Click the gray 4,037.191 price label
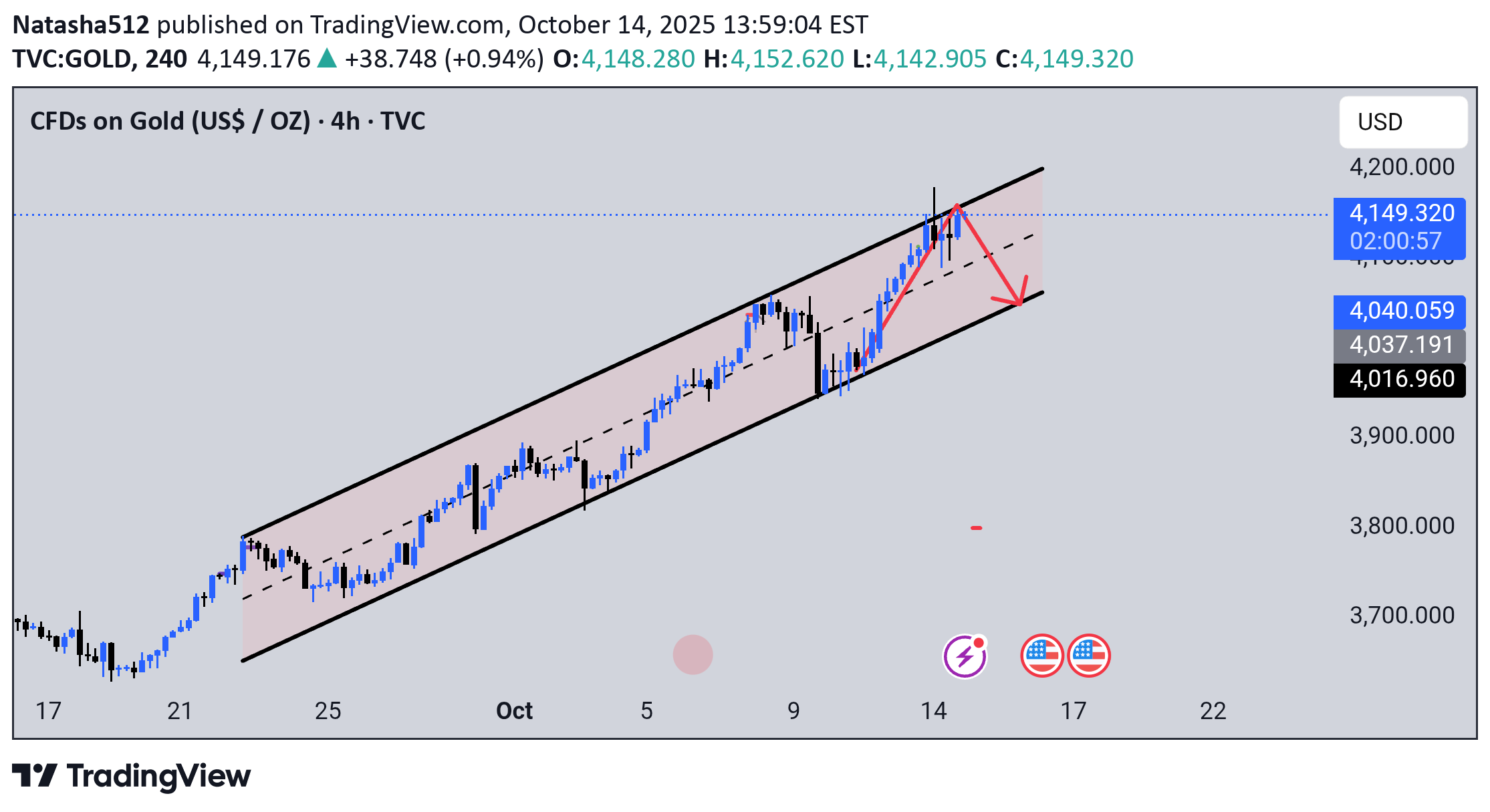The image size is (1490, 812). tap(1401, 345)
